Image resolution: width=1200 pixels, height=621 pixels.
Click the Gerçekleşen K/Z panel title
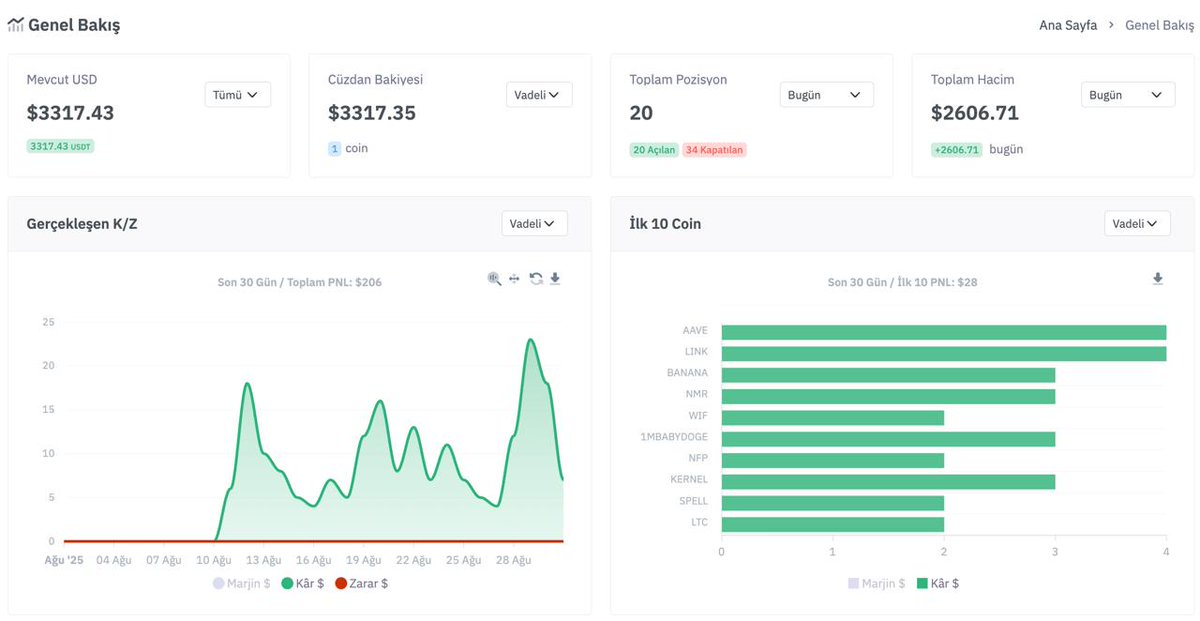point(82,224)
